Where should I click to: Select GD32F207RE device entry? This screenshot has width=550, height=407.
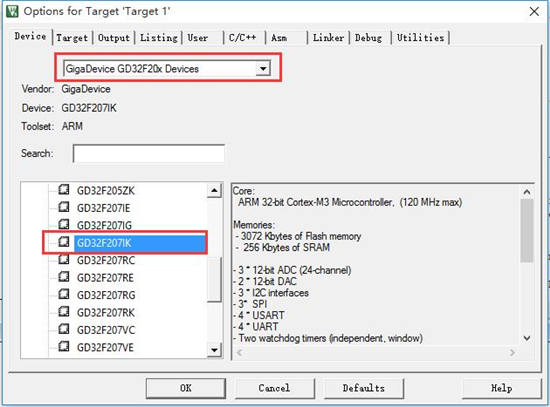coord(105,278)
